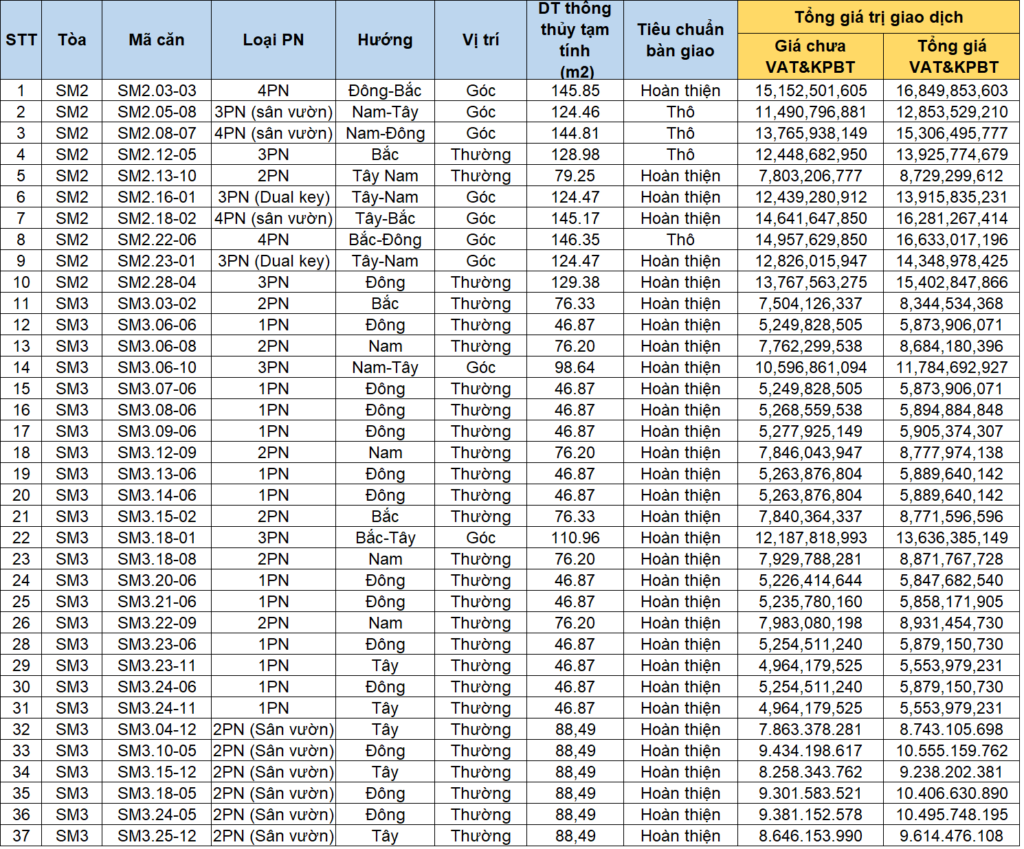The width and height of the screenshot is (1024, 849).
Task: Select price 7.863.378.281
Action: coord(810,729)
